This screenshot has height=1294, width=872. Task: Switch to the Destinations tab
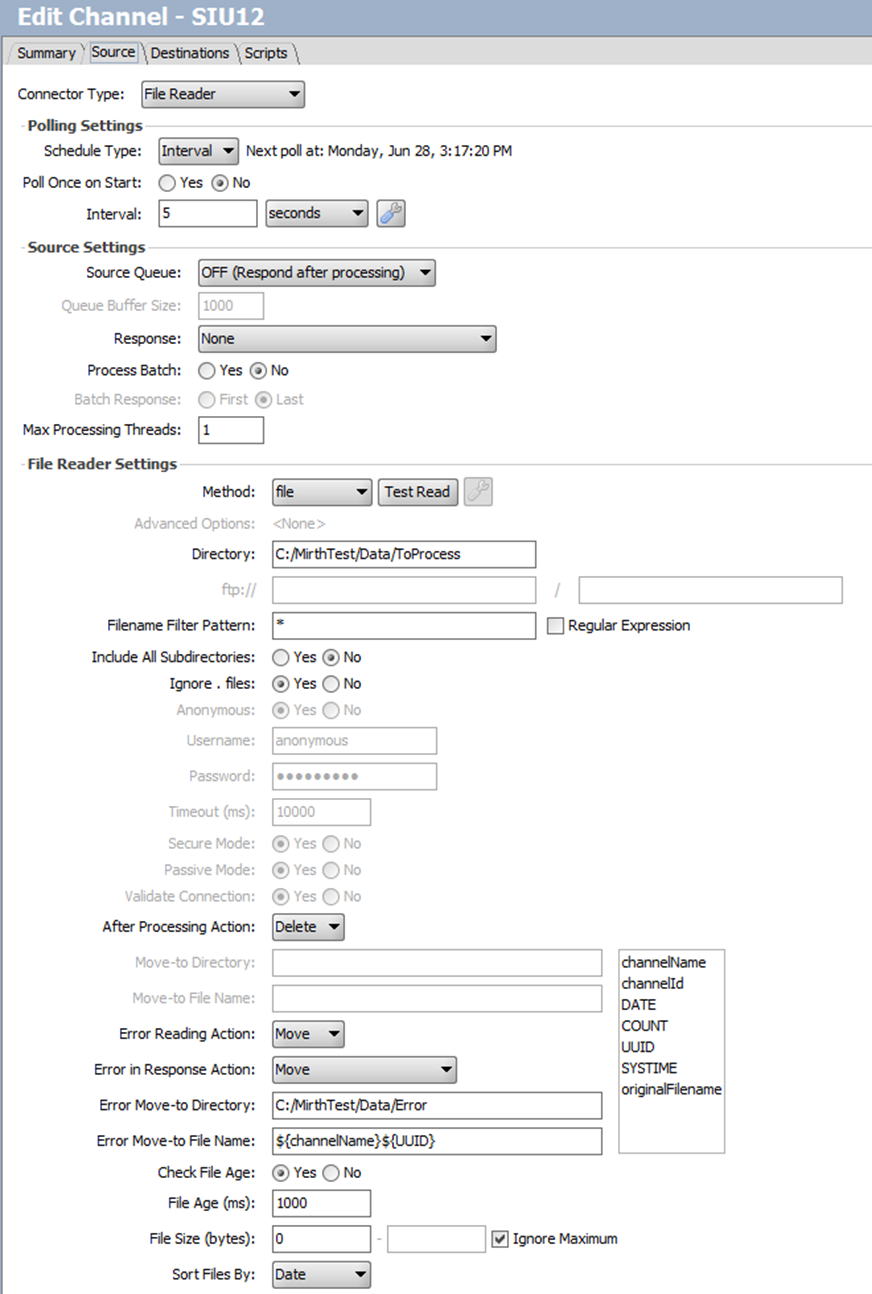(190, 53)
